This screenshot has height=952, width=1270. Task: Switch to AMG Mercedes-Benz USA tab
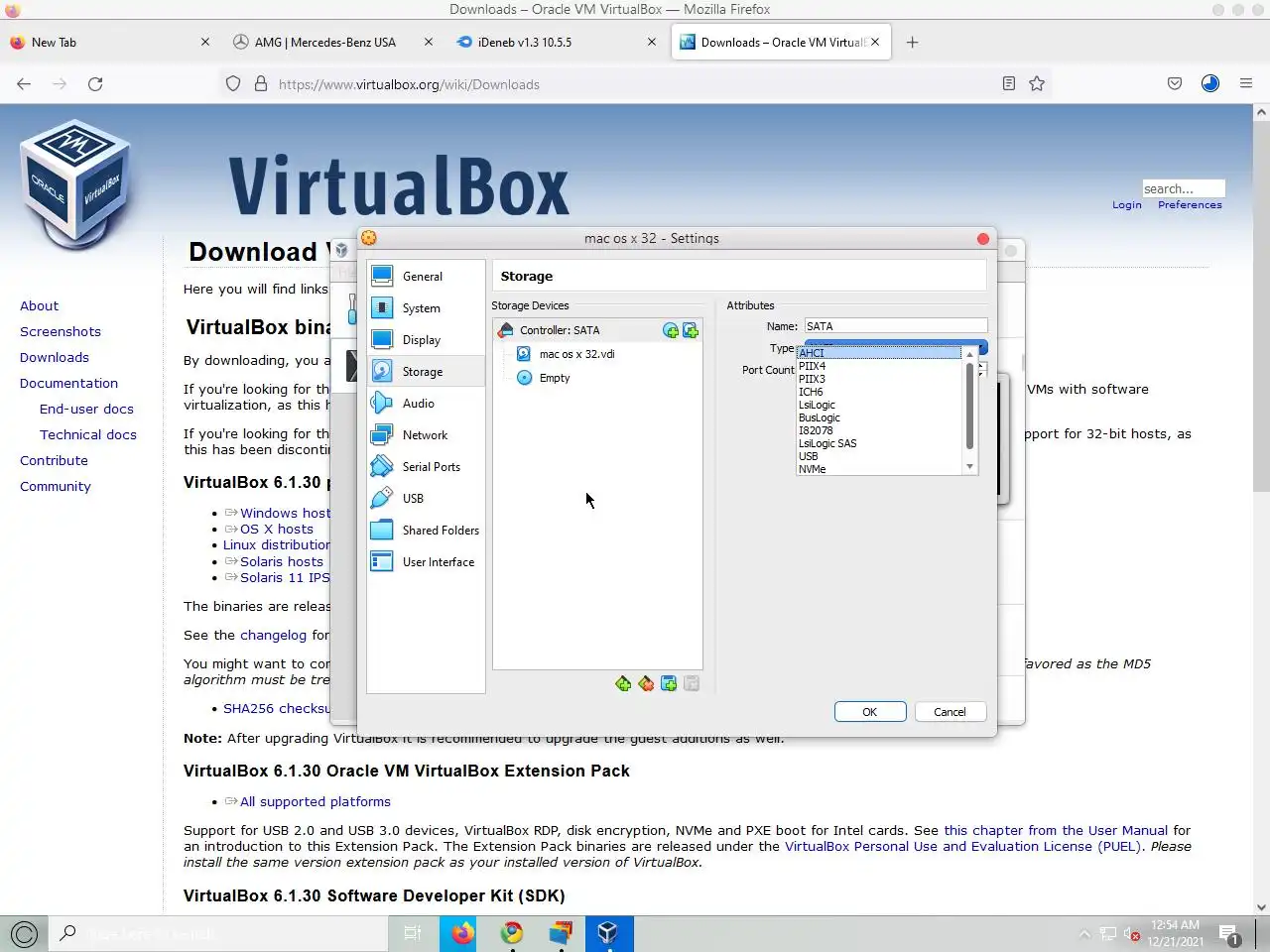point(332,43)
